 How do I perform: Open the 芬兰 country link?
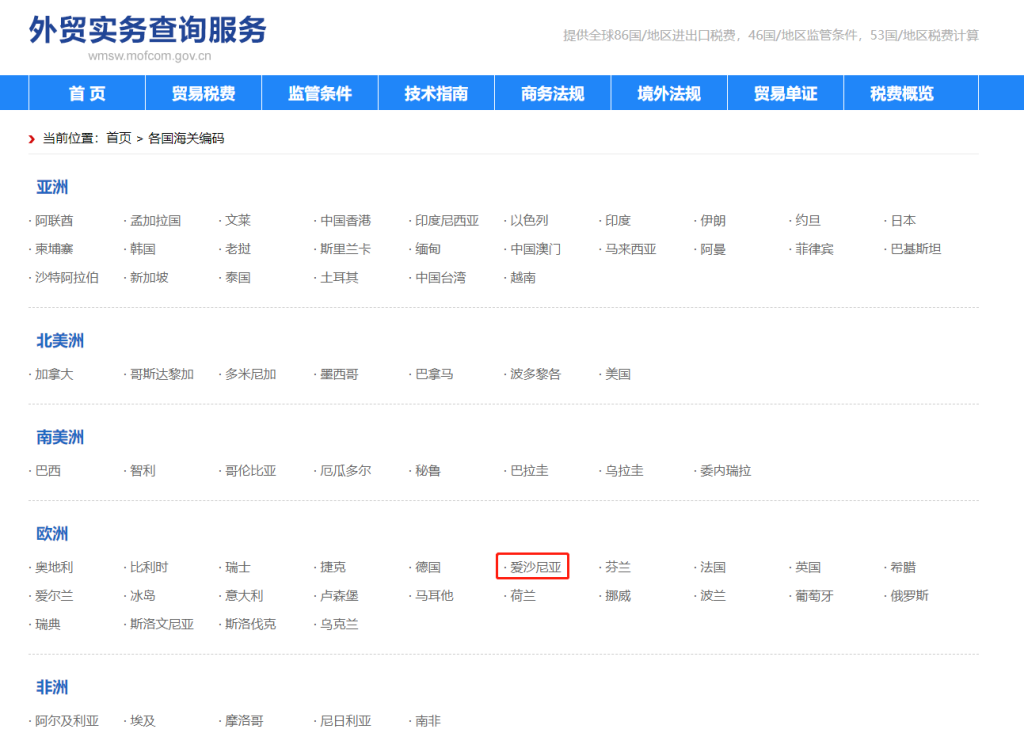(618, 568)
